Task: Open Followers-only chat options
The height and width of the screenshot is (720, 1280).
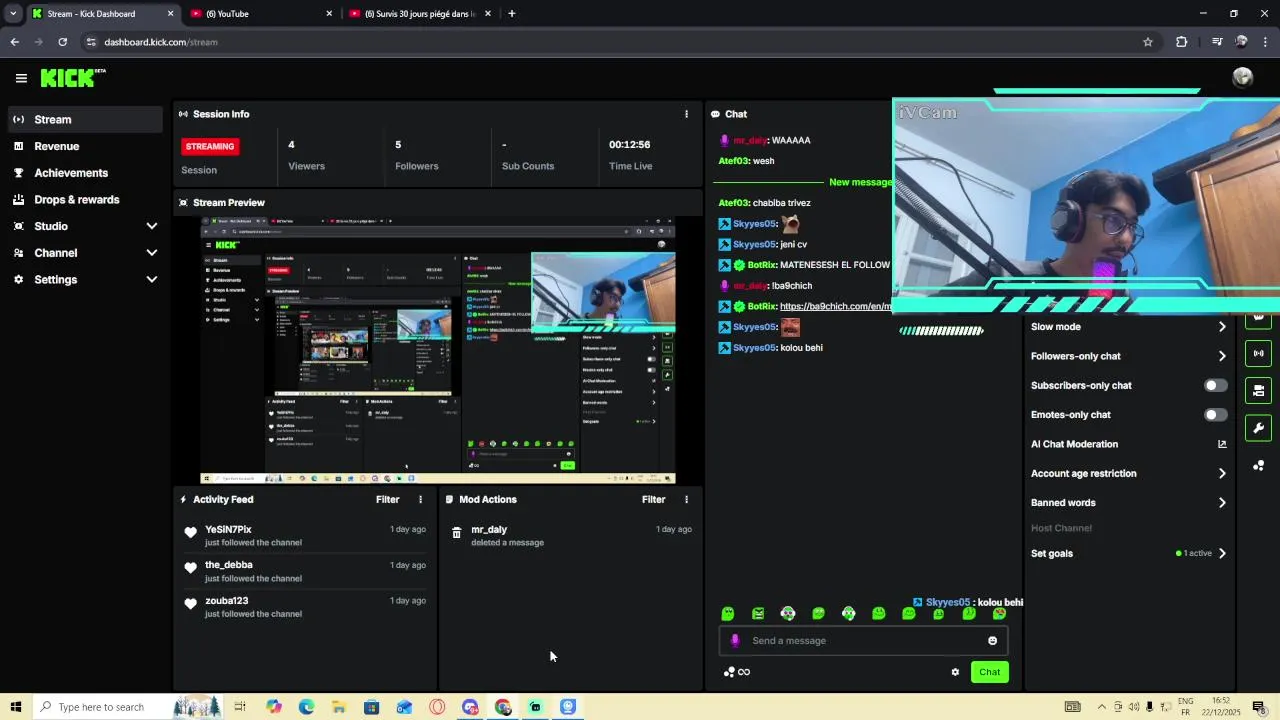Action: click(1128, 356)
